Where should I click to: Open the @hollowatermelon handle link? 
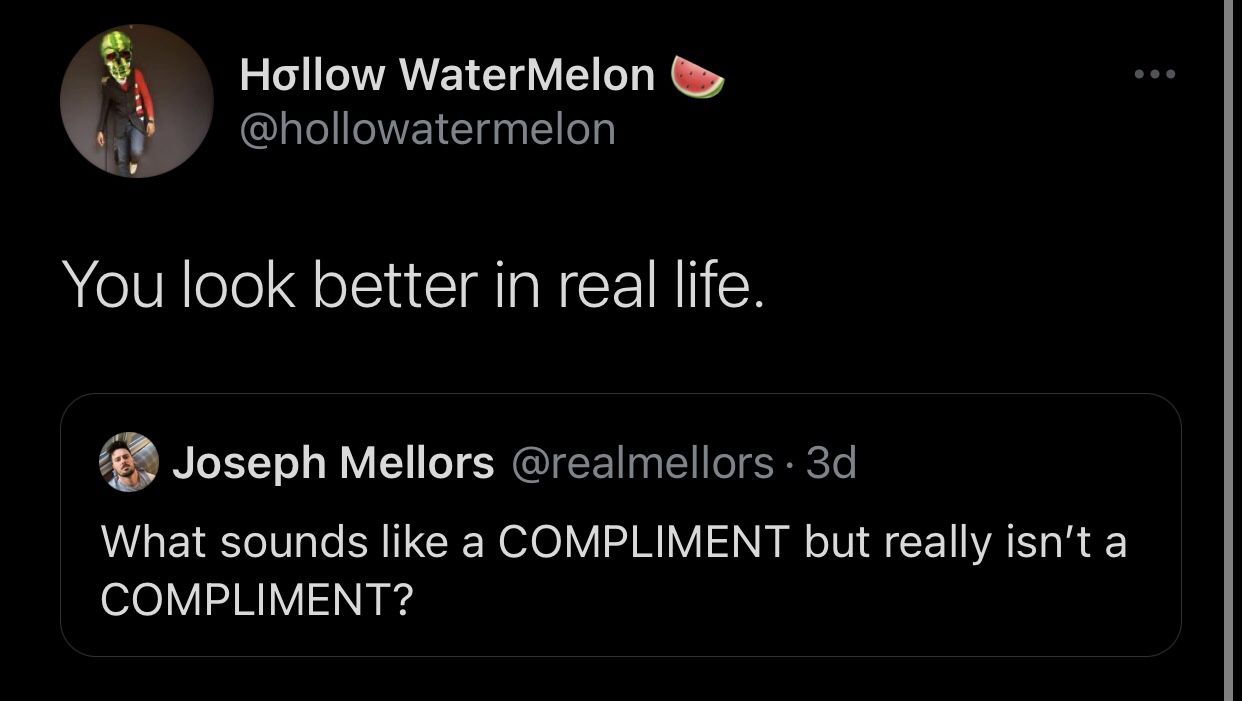[427, 129]
